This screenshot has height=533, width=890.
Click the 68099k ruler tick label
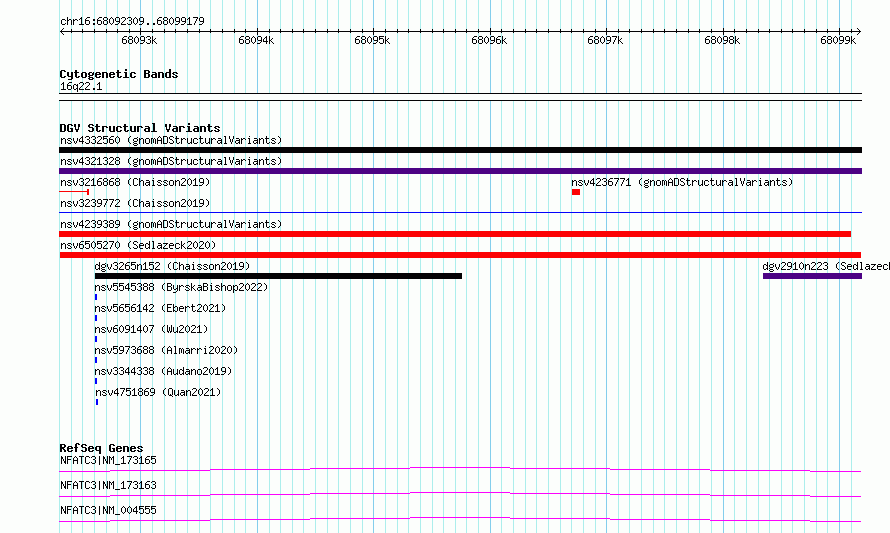coord(838,40)
